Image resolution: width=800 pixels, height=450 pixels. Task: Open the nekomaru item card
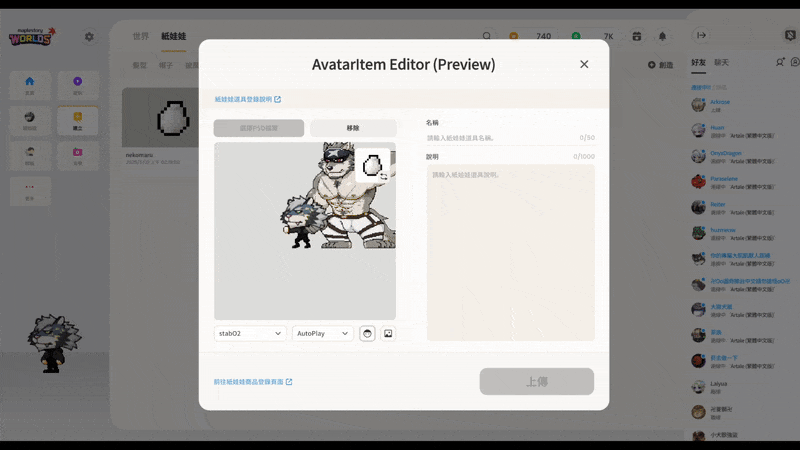pos(160,127)
